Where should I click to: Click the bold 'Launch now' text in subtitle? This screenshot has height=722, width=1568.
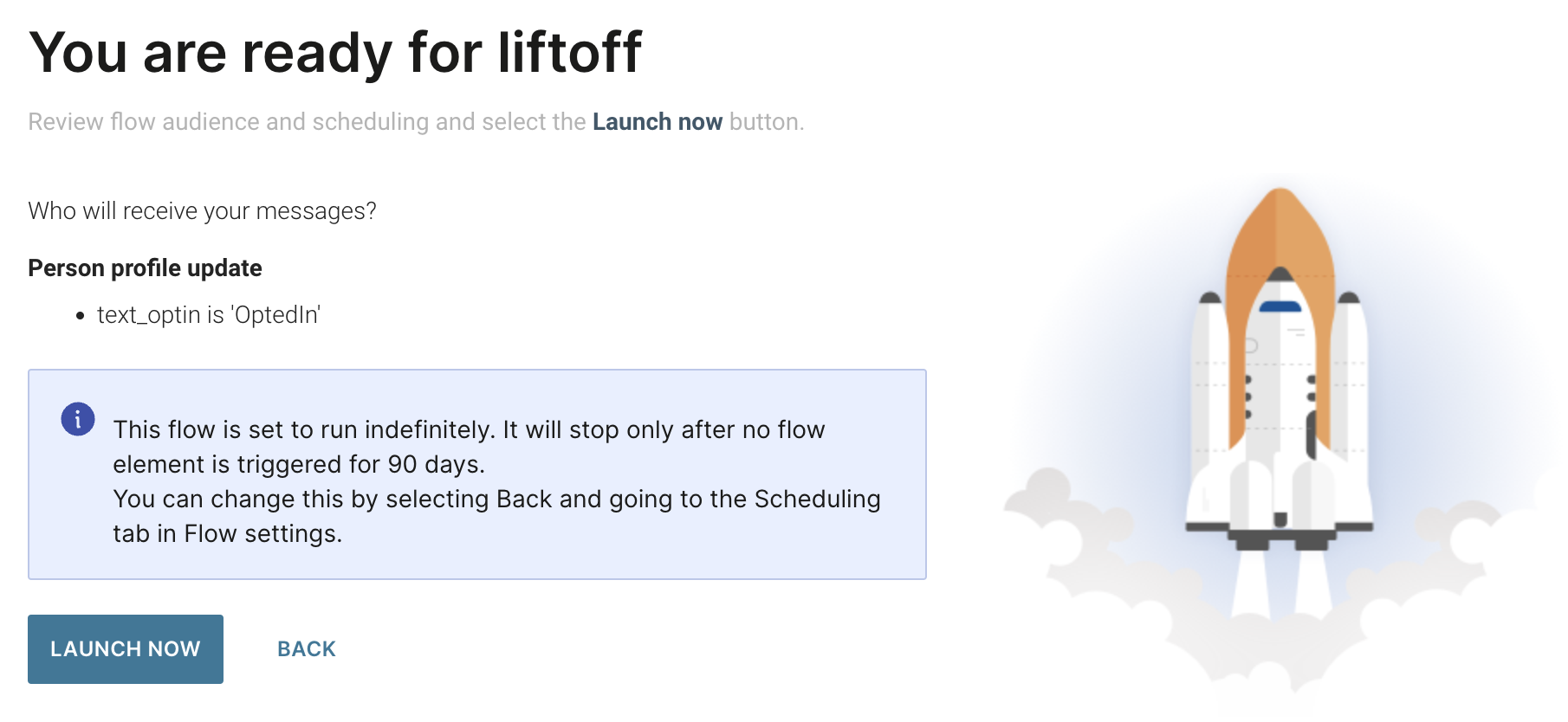[x=657, y=122]
